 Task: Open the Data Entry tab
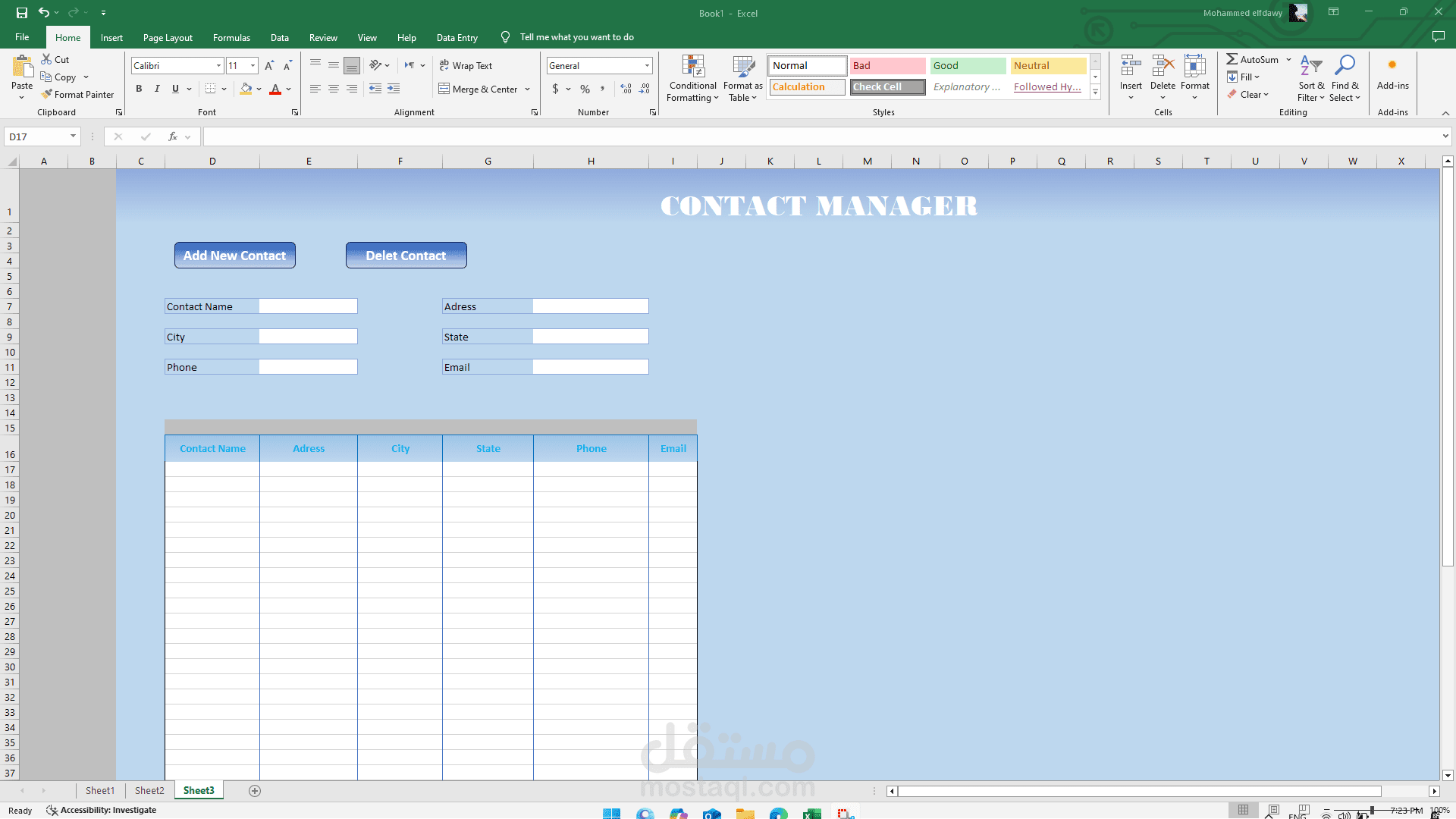(457, 37)
